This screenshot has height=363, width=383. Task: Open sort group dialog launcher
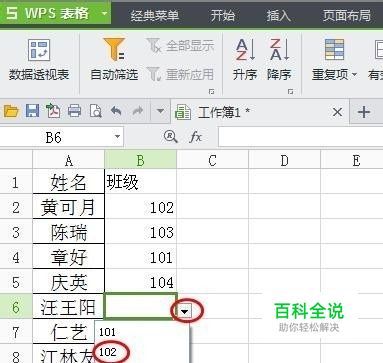(x=291, y=91)
